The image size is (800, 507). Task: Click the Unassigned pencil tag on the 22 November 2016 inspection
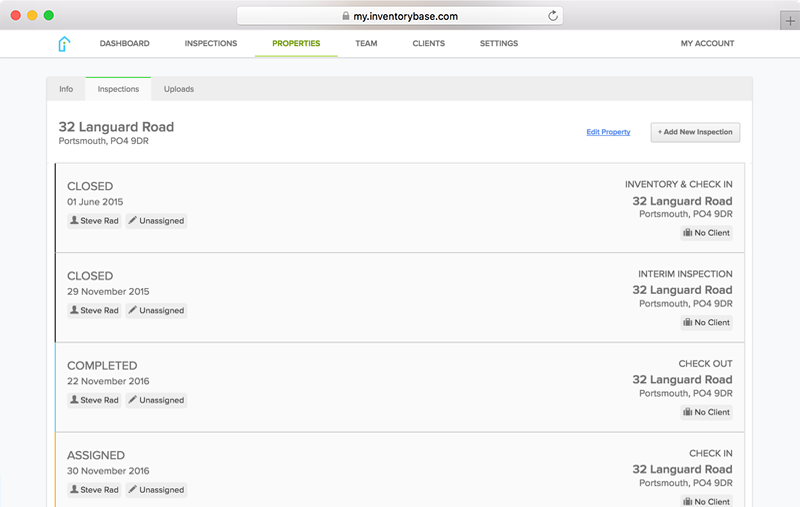coord(156,400)
